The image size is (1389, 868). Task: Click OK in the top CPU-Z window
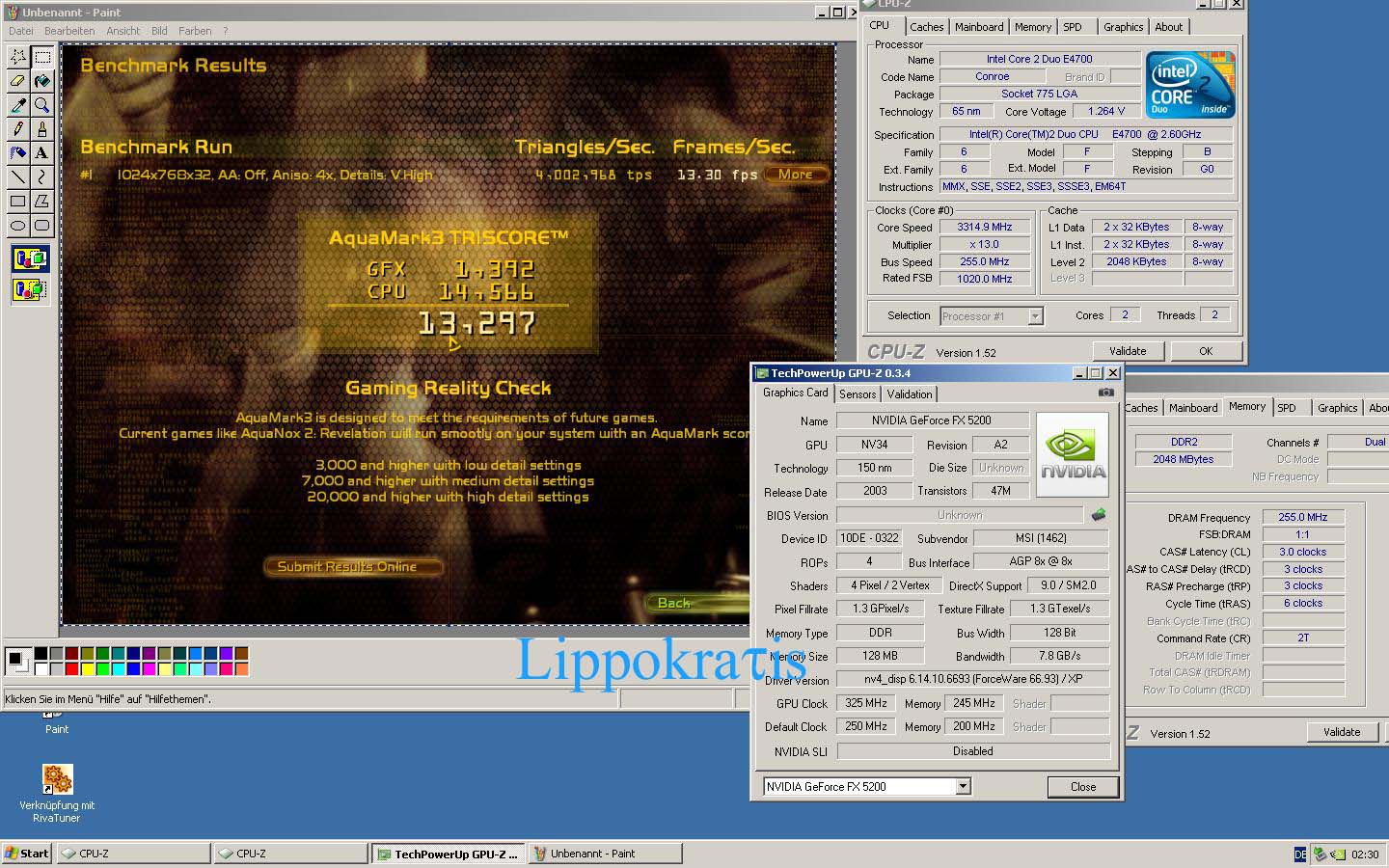tap(1206, 351)
